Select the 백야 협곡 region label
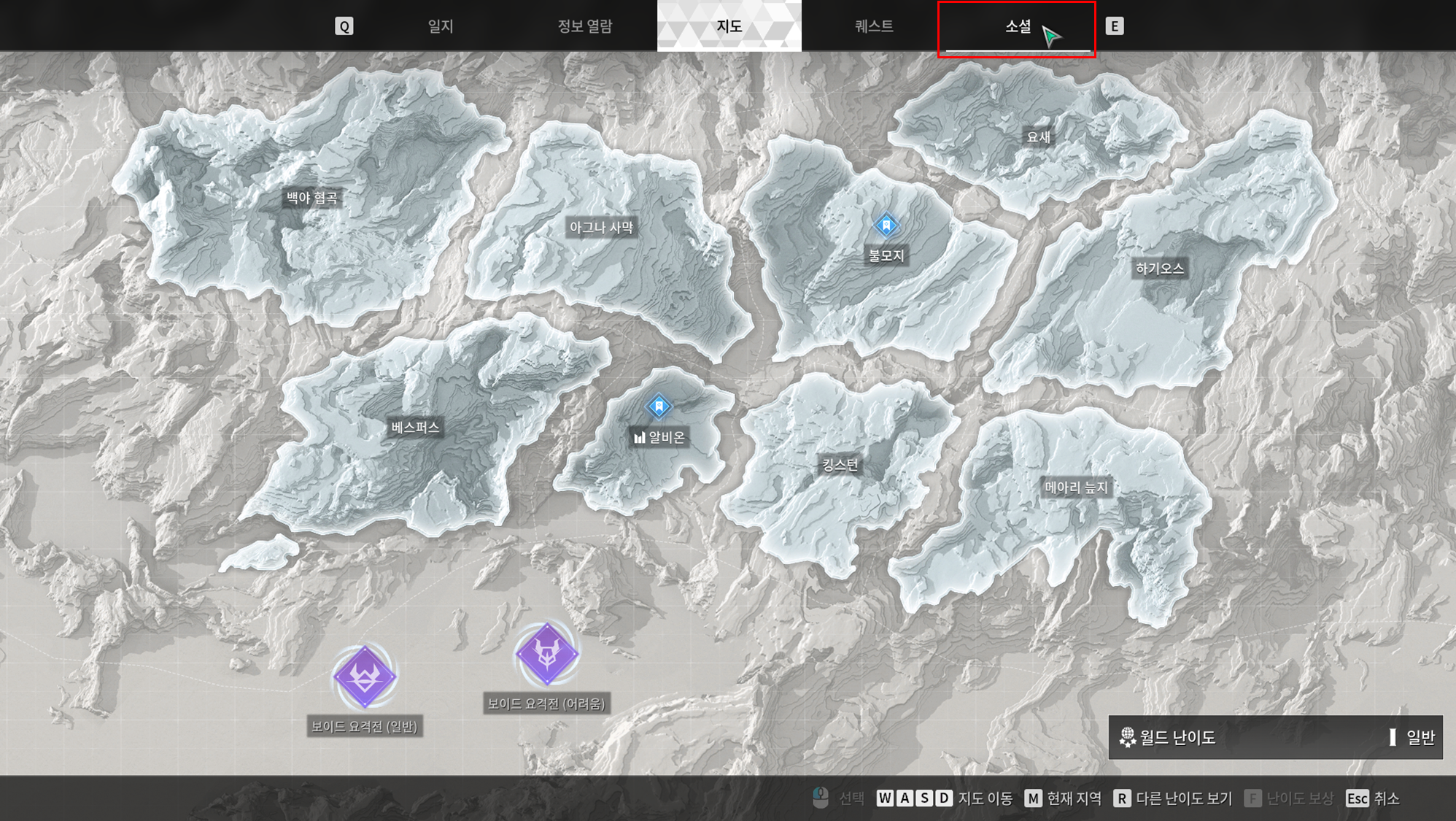Screen dimensions: 1456x821 [311, 198]
